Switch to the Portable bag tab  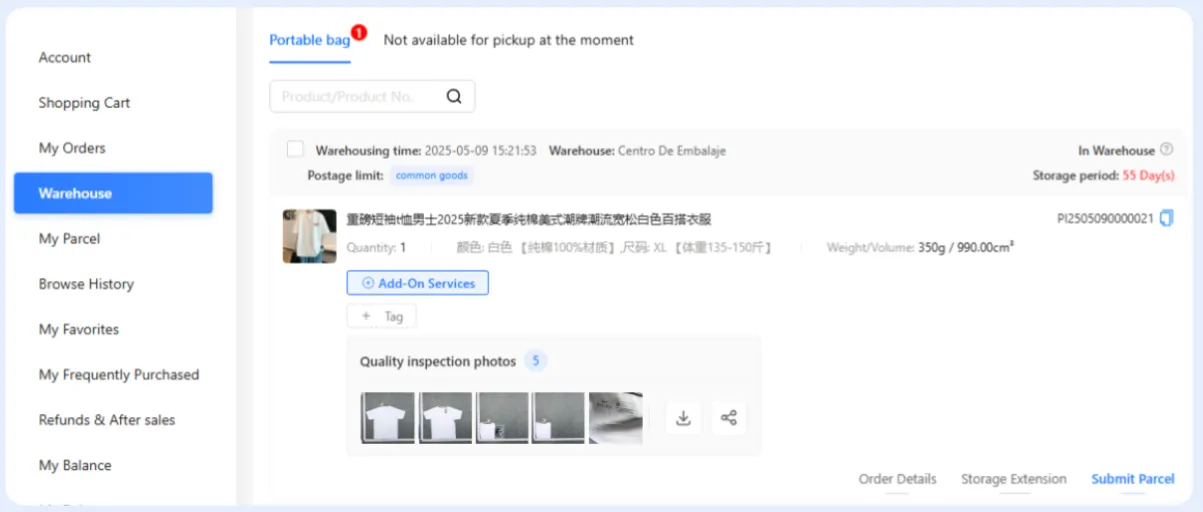coord(309,40)
